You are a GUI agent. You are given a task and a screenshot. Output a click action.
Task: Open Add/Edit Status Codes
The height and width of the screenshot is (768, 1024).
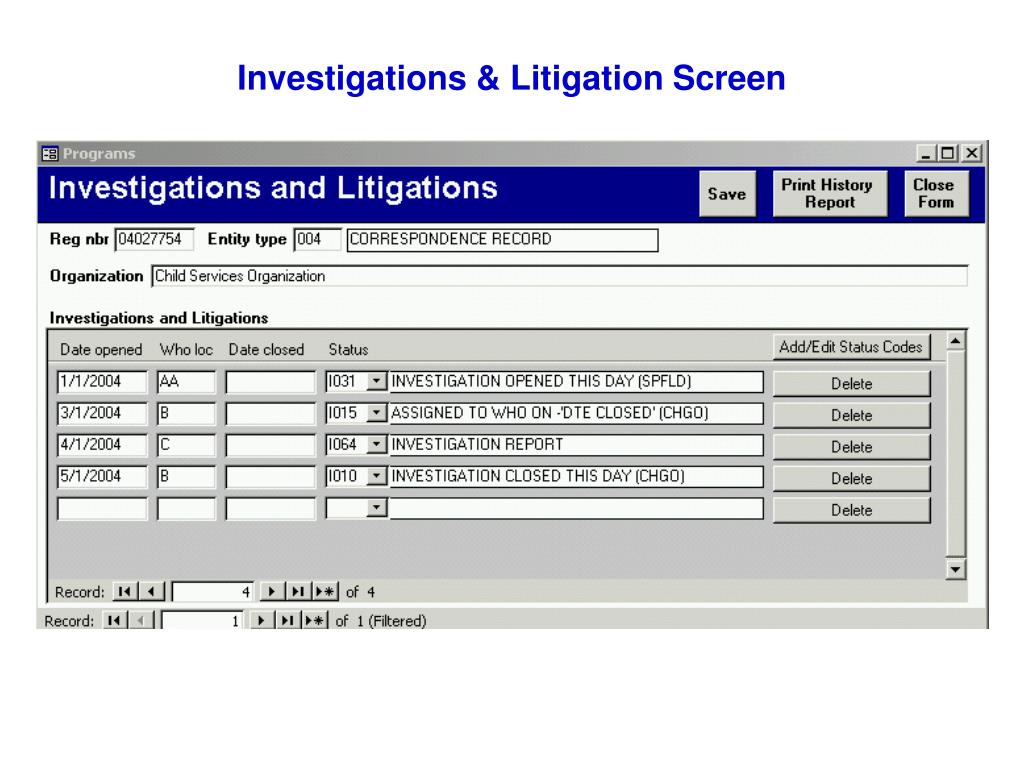(852, 347)
